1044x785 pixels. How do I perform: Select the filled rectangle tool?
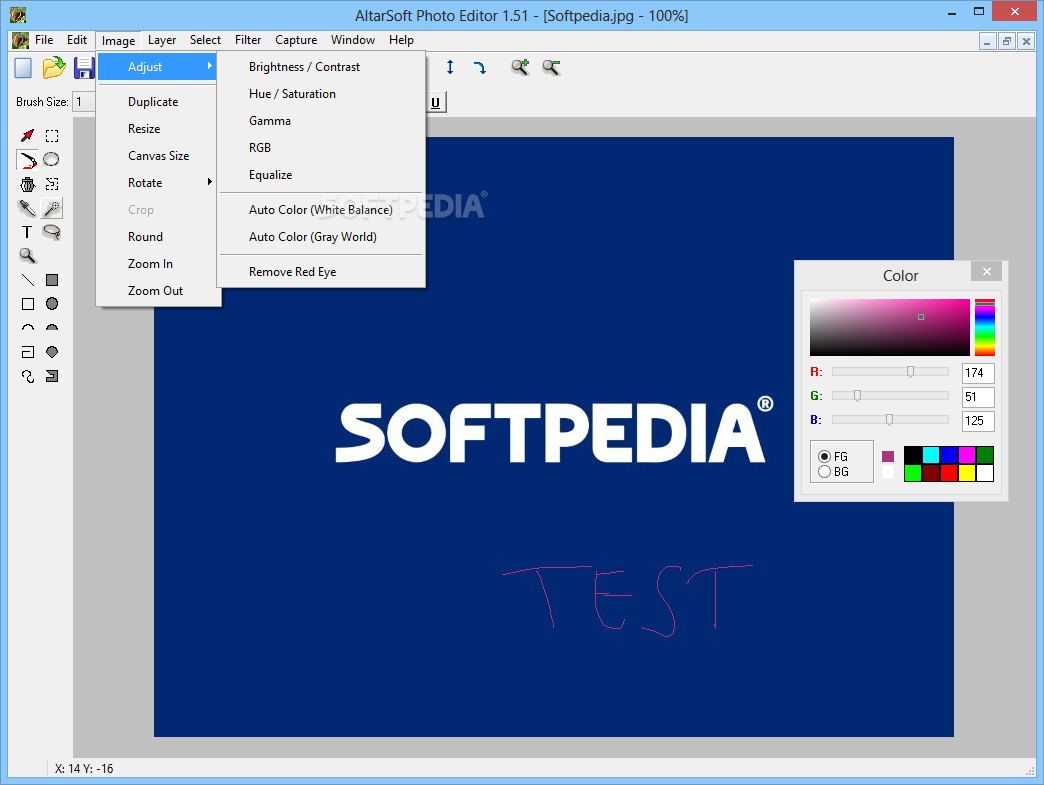[52, 280]
